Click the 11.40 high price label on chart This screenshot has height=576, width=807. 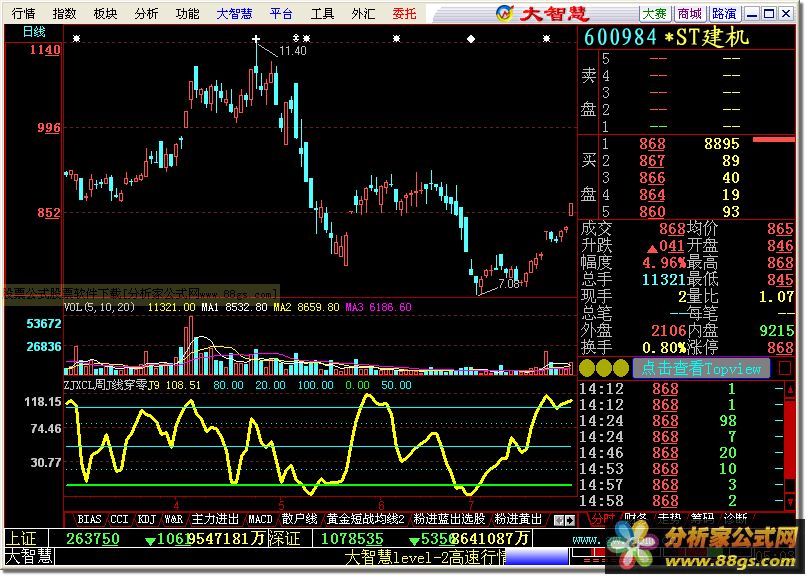[x=292, y=51]
